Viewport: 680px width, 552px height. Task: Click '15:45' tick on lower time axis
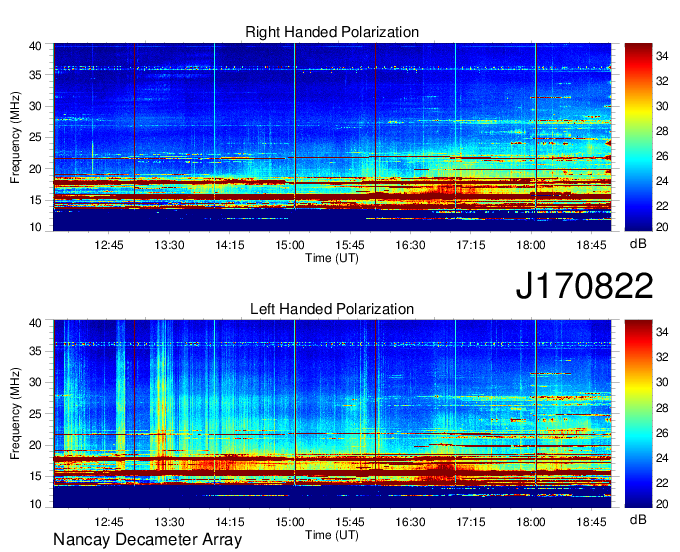point(350,522)
